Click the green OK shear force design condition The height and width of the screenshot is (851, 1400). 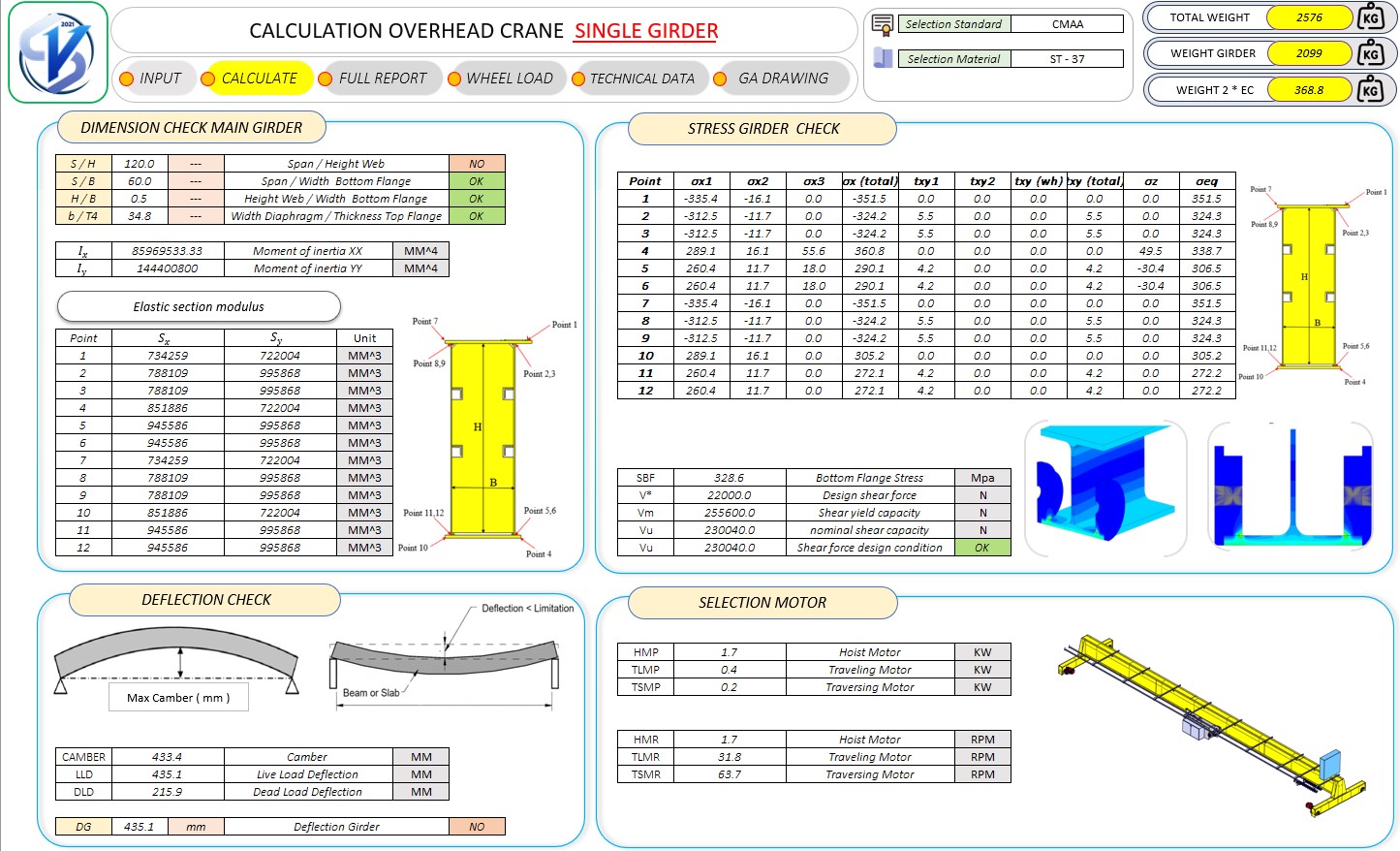pos(982,548)
